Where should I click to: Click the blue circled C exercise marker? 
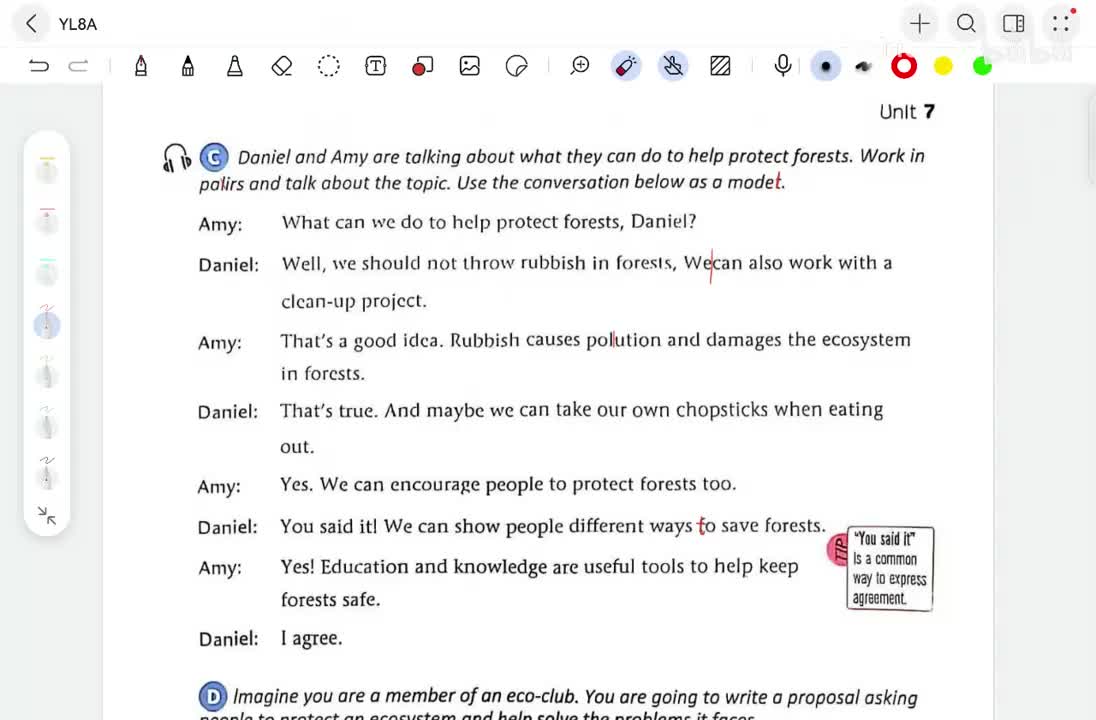coord(215,157)
